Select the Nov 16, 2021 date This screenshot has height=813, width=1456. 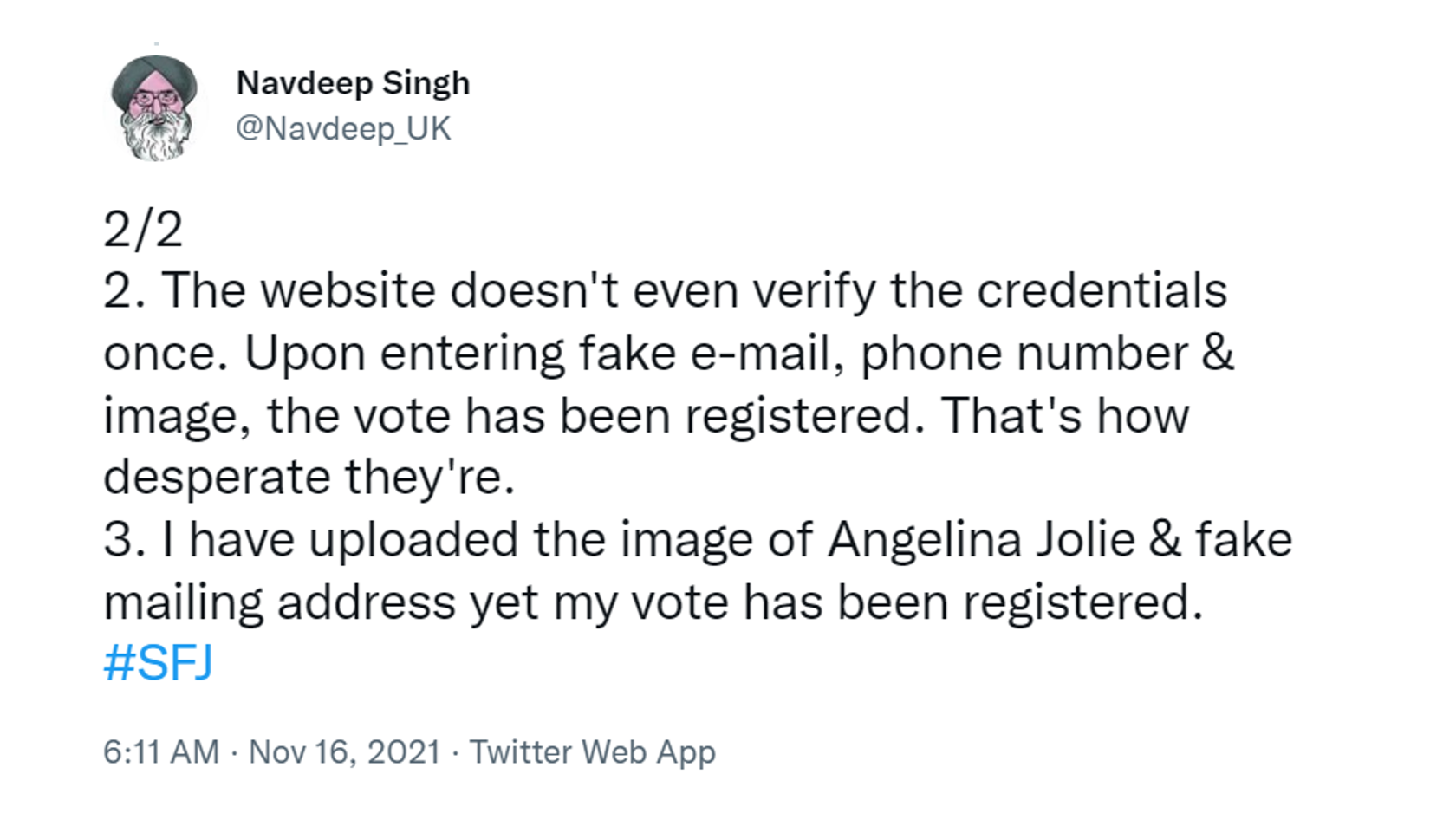point(345,751)
